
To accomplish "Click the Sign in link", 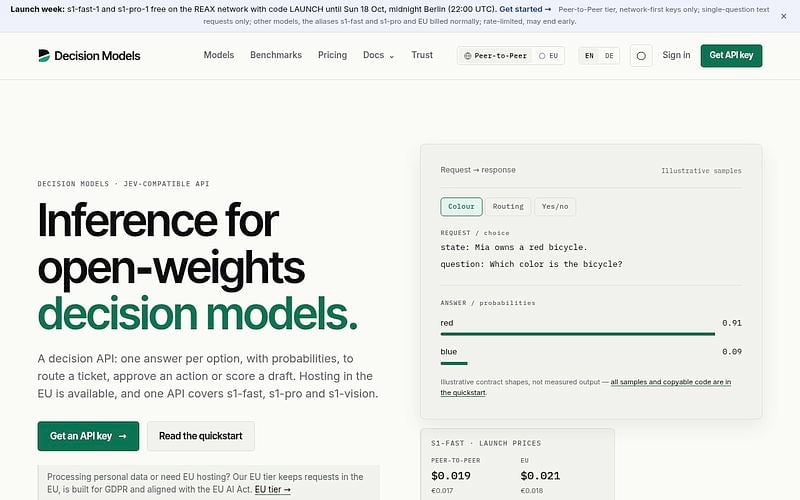I will coord(676,55).
